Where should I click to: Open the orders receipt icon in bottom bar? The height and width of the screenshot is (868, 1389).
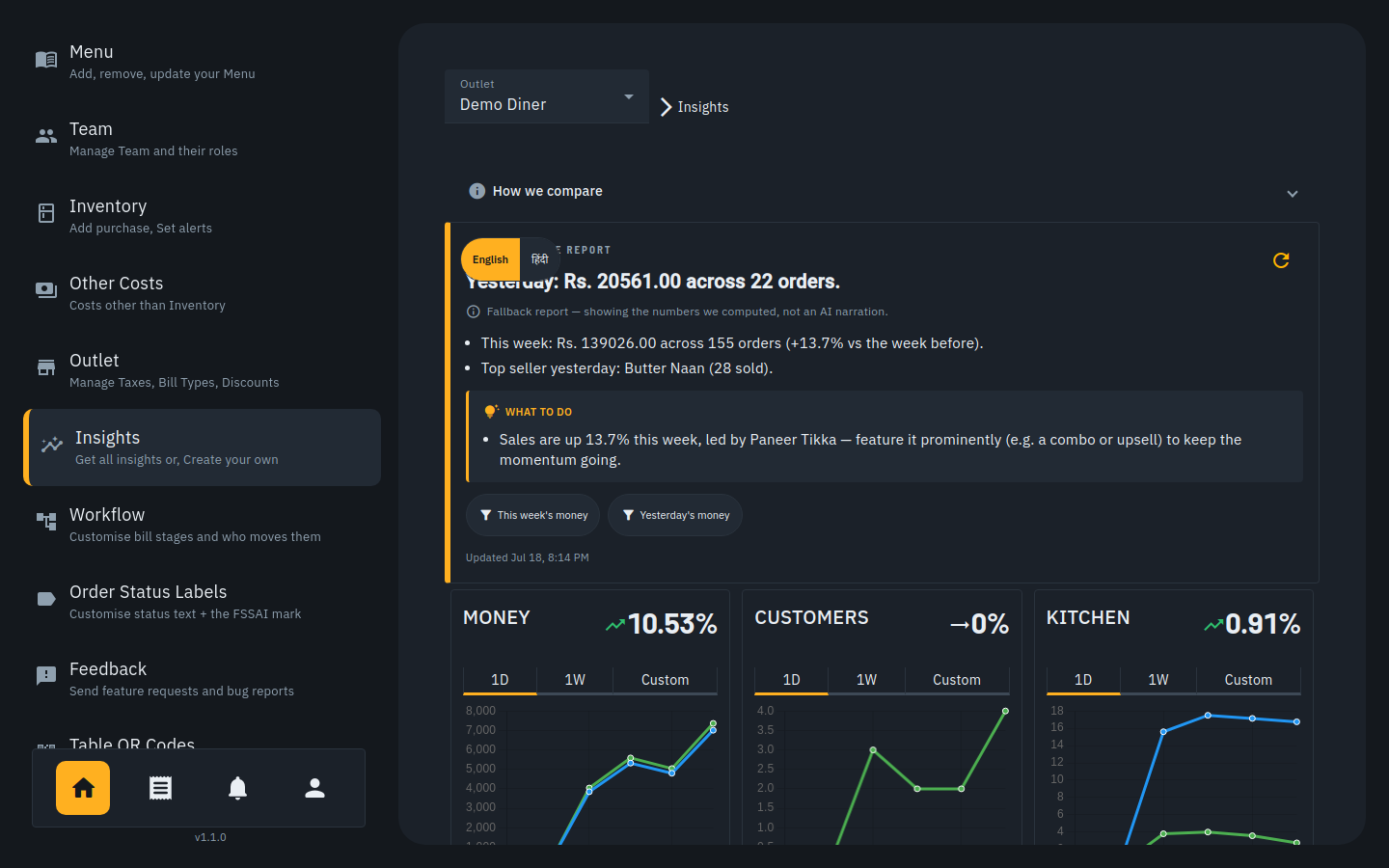160,788
